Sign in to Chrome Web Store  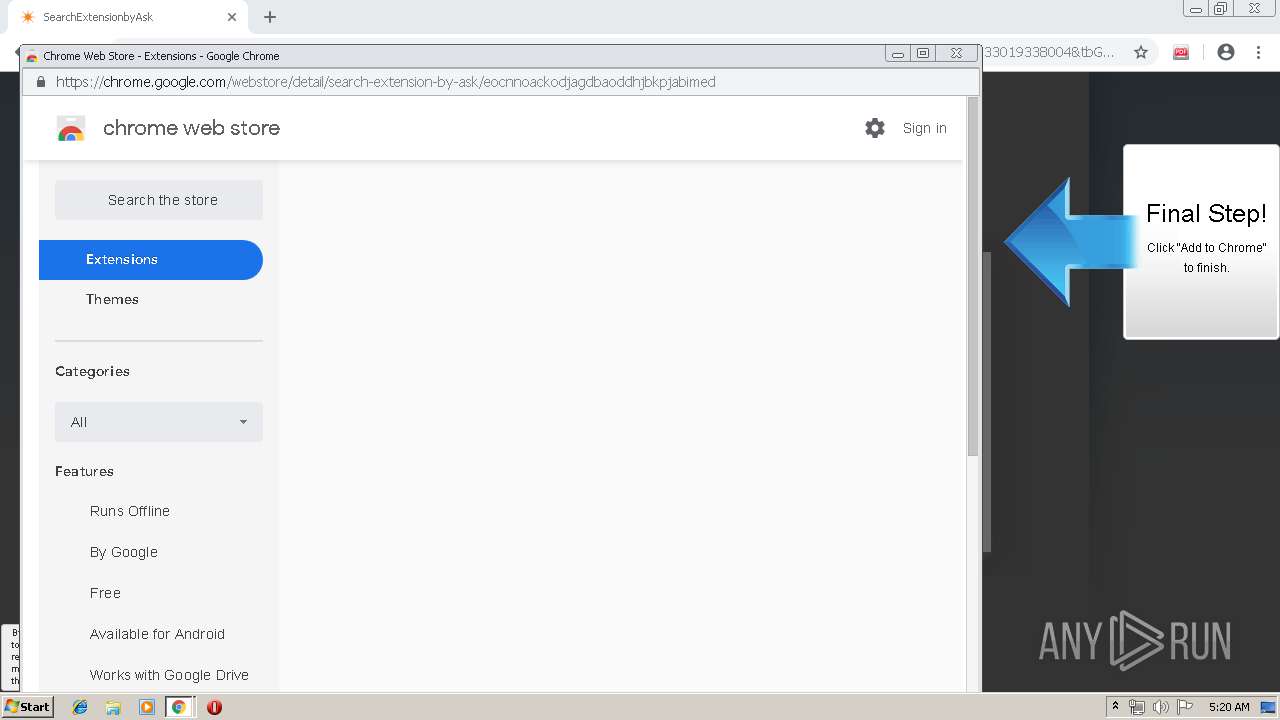click(924, 128)
